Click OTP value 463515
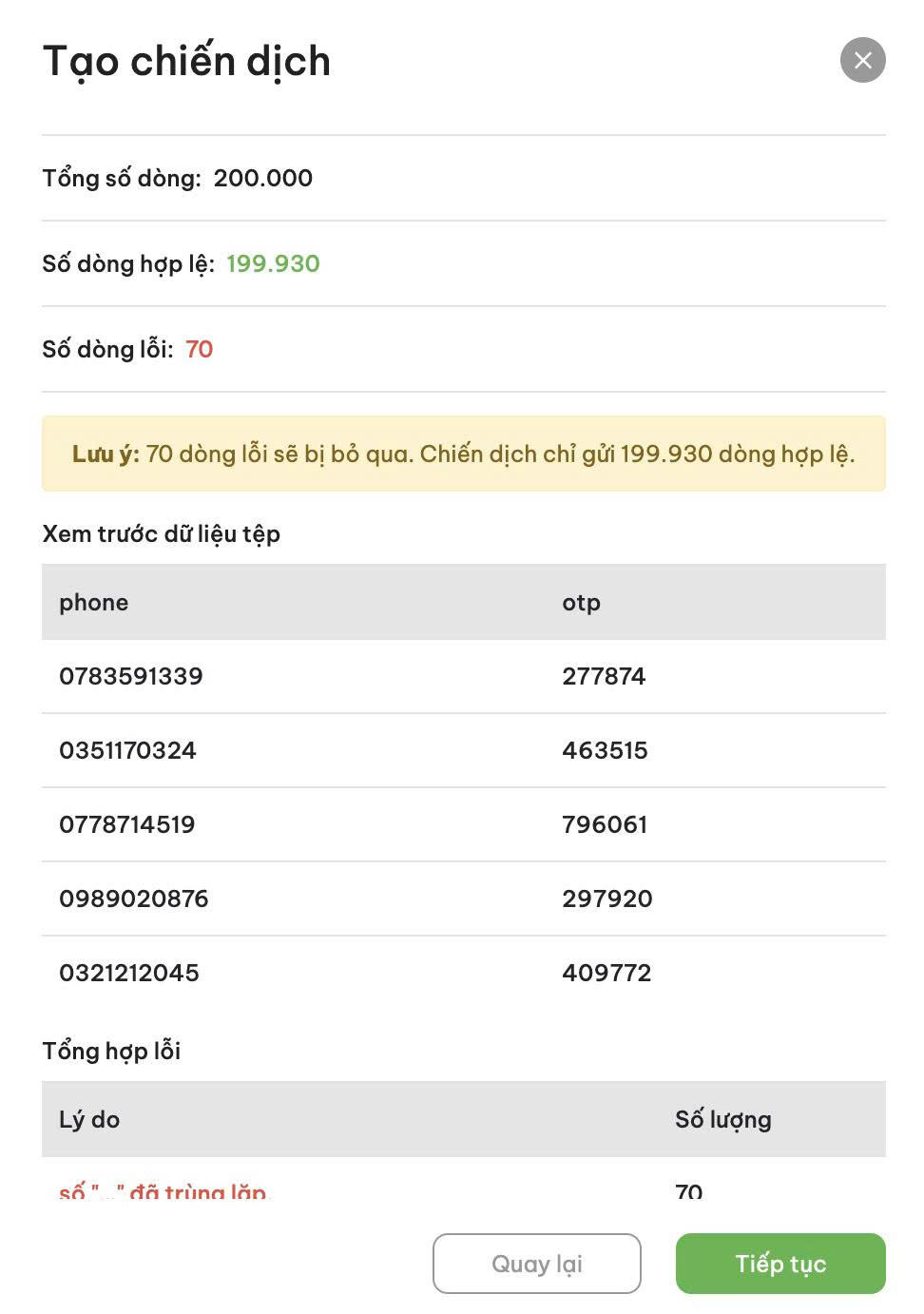The height and width of the screenshot is (1314, 924). tap(605, 750)
